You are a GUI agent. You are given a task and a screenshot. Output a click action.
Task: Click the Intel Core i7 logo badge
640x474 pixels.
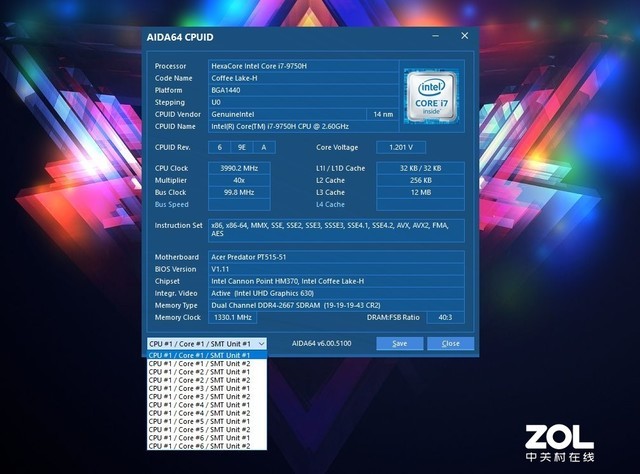coord(431,96)
